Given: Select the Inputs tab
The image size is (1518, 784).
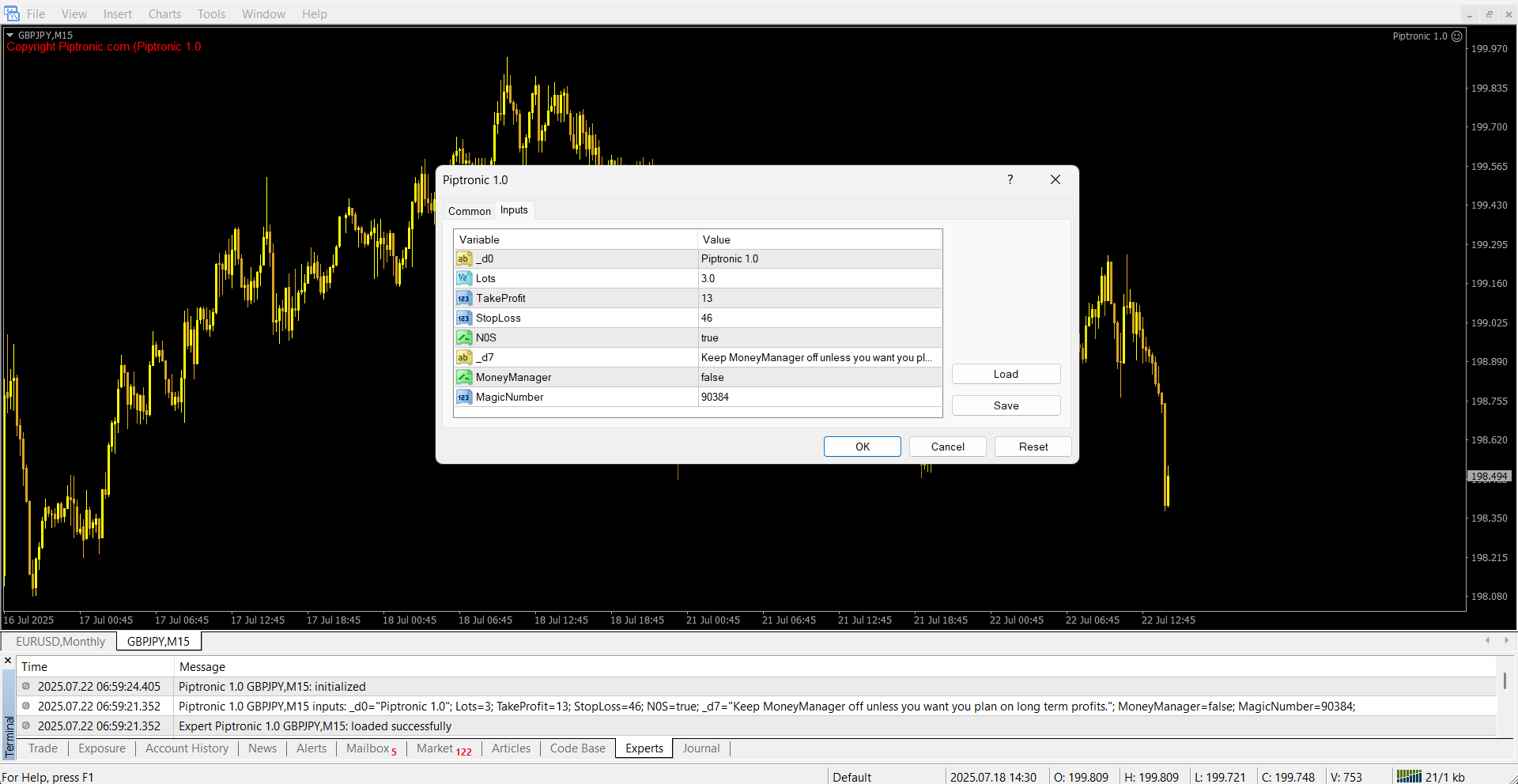Looking at the screenshot, I should pos(514,210).
